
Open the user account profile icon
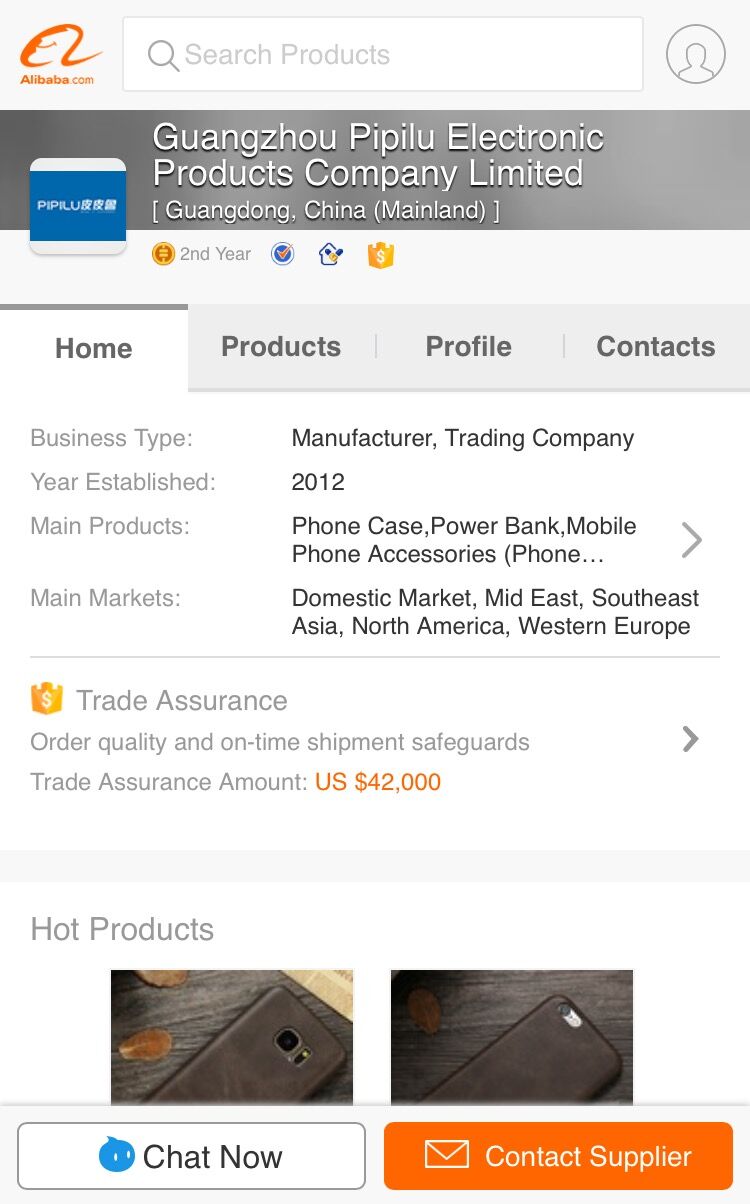pyautogui.click(x=695, y=54)
